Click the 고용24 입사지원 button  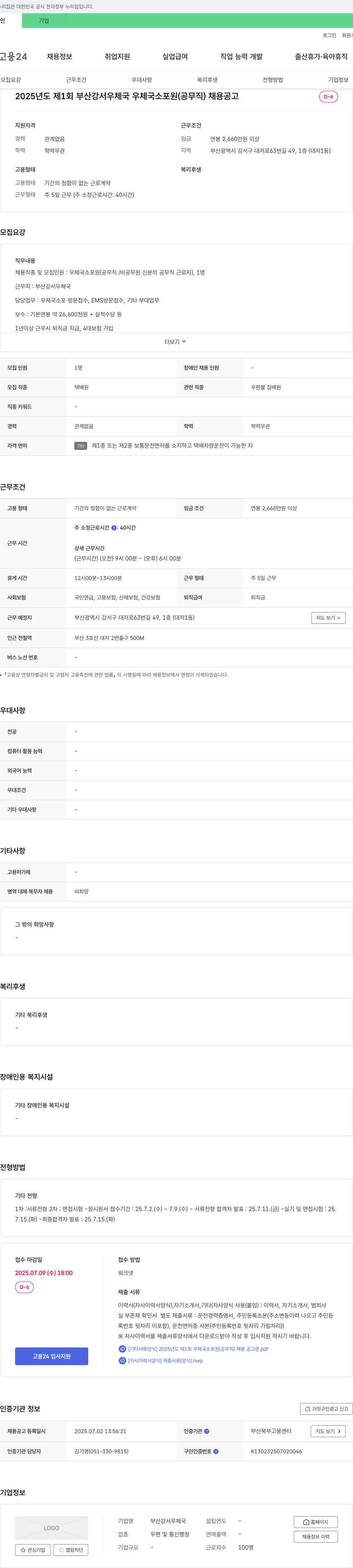tap(52, 1356)
